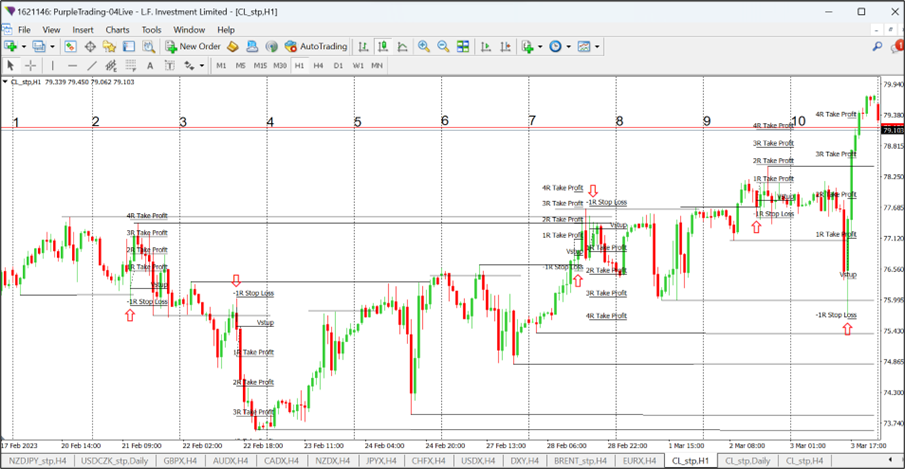Open the blue options icon after MetaEditor
905x469 pixels.
pyautogui.click(x=252, y=46)
